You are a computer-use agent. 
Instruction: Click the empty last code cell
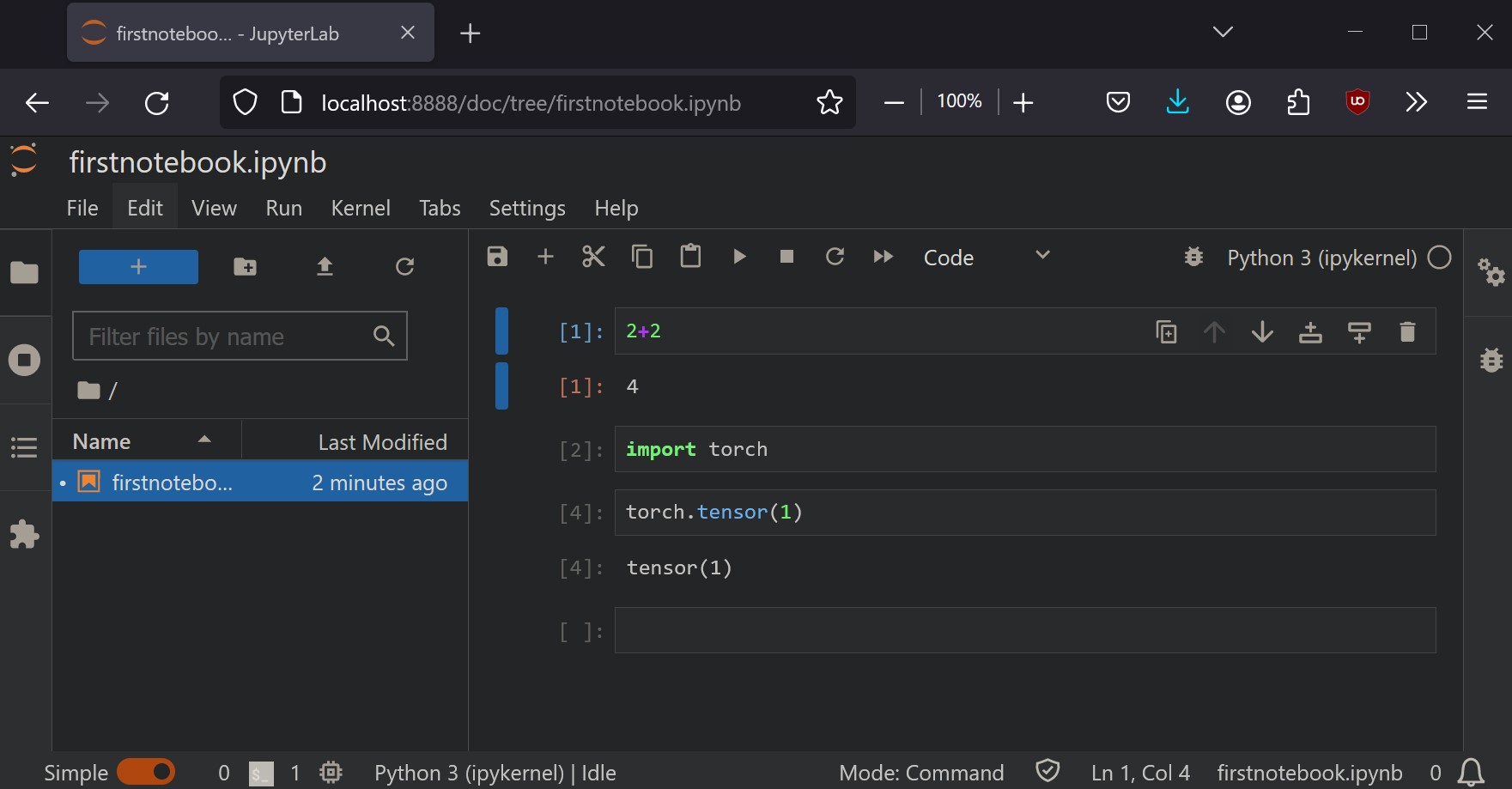click(x=1025, y=629)
